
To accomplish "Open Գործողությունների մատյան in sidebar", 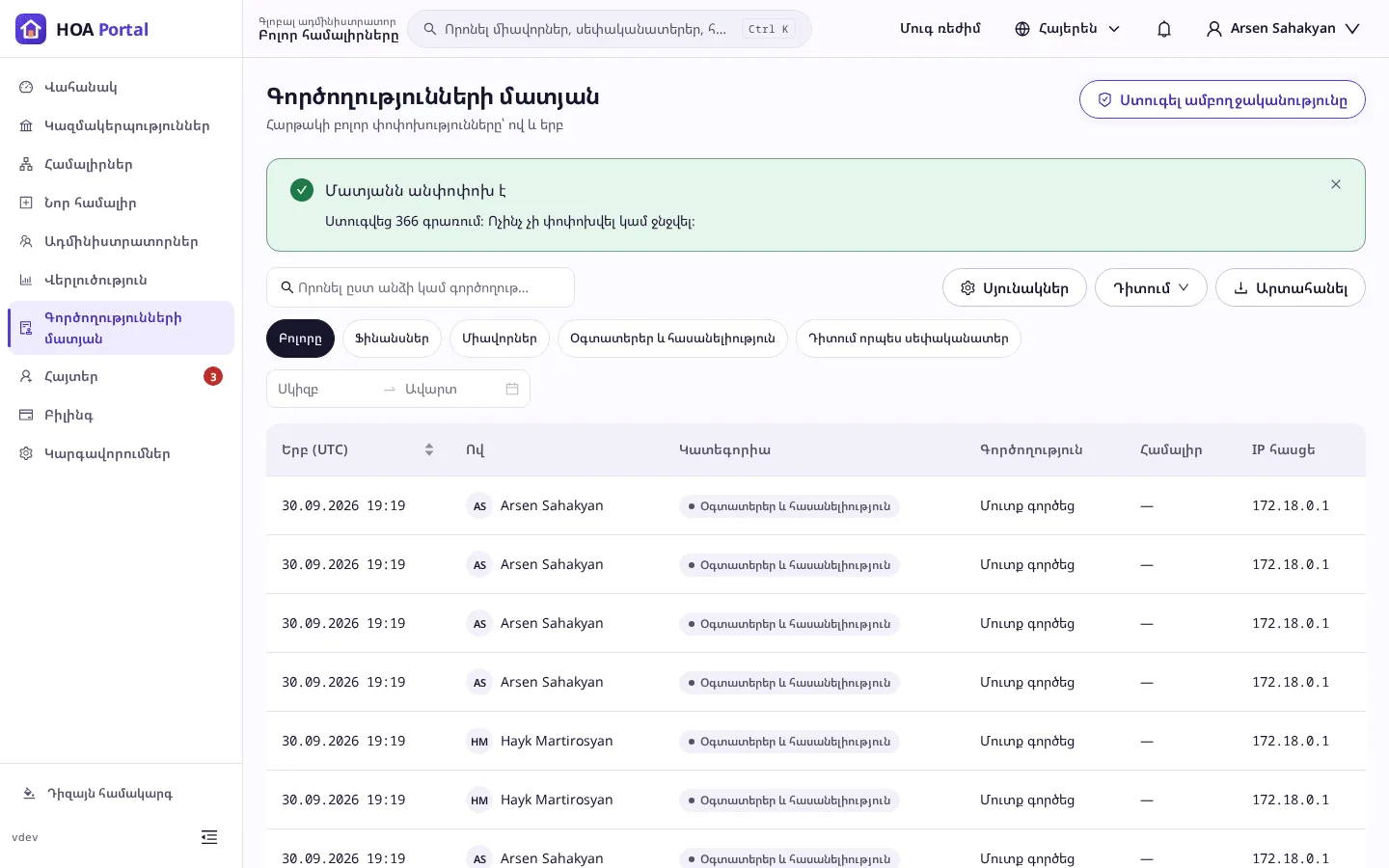I will 122,328.
